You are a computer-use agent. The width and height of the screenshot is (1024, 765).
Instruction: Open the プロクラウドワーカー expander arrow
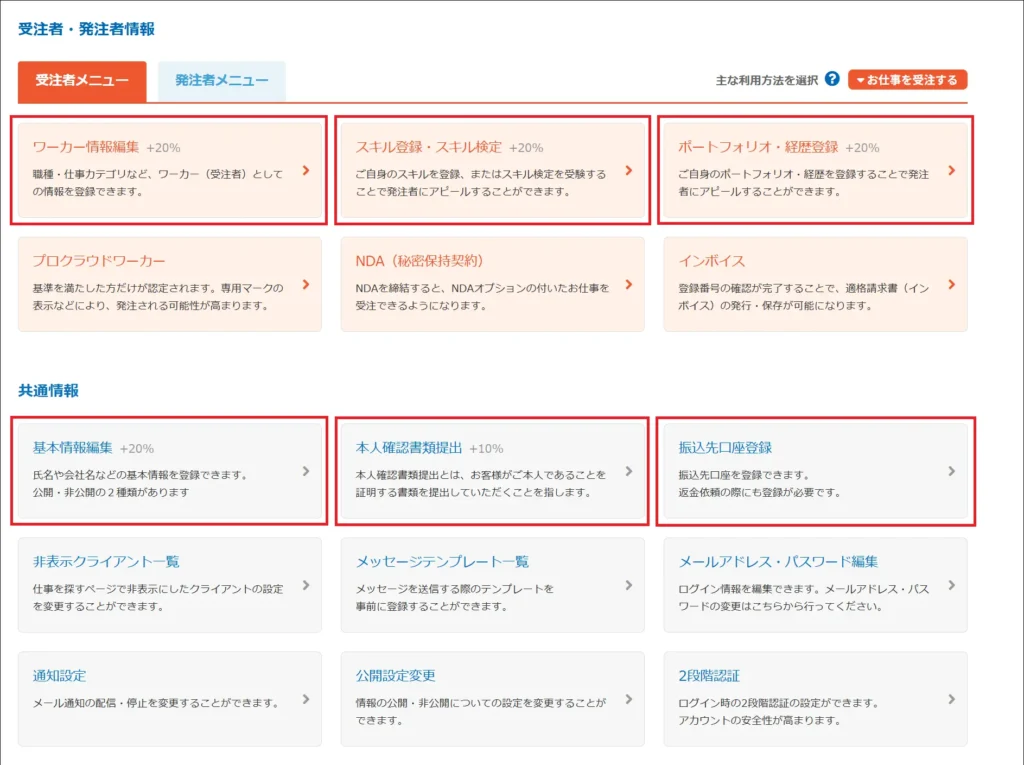(306, 286)
